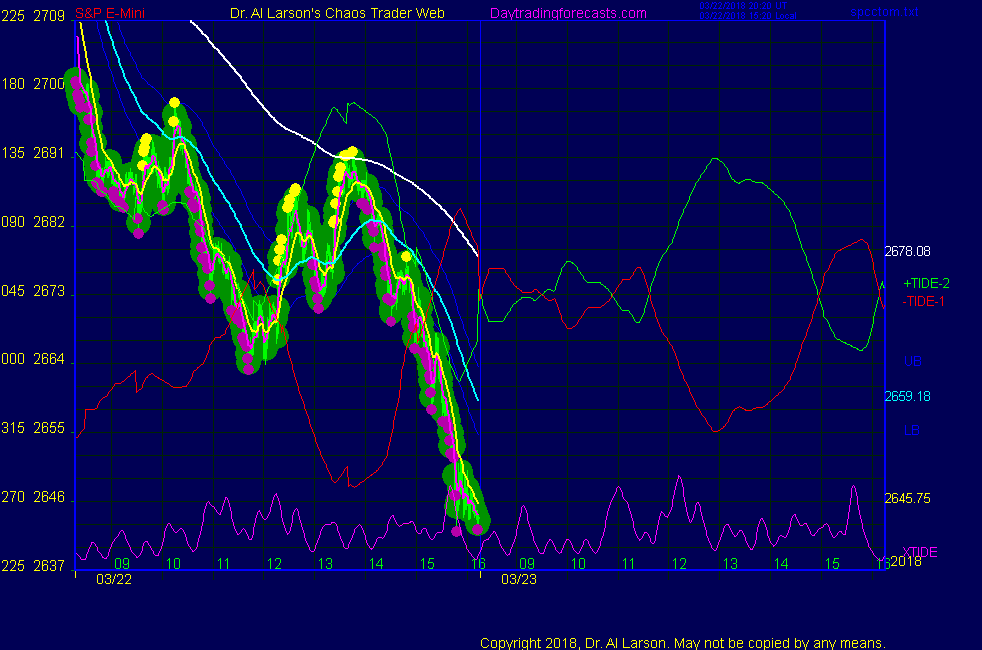Click the UB upper band label
The height and width of the screenshot is (650, 982).
[912, 361]
